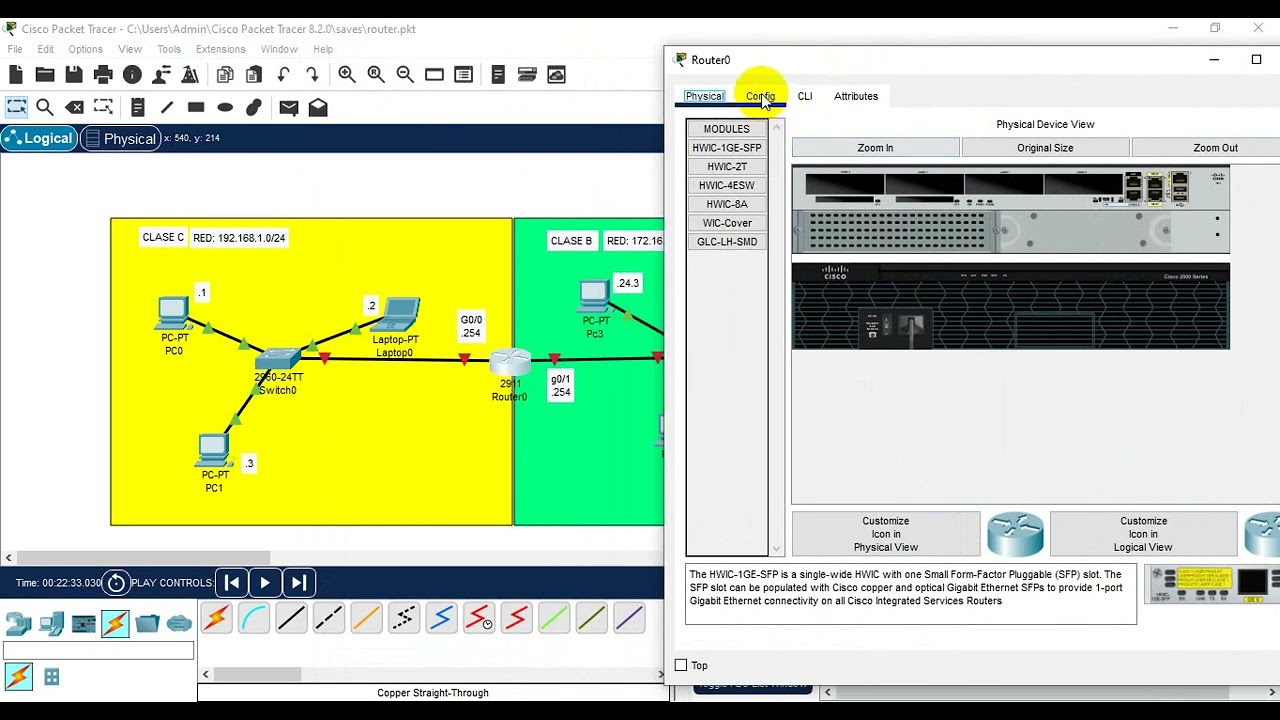Screen dimensions: 1280x720
Task: Pick the Copper Straight-Through black cable
Action: point(291,618)
